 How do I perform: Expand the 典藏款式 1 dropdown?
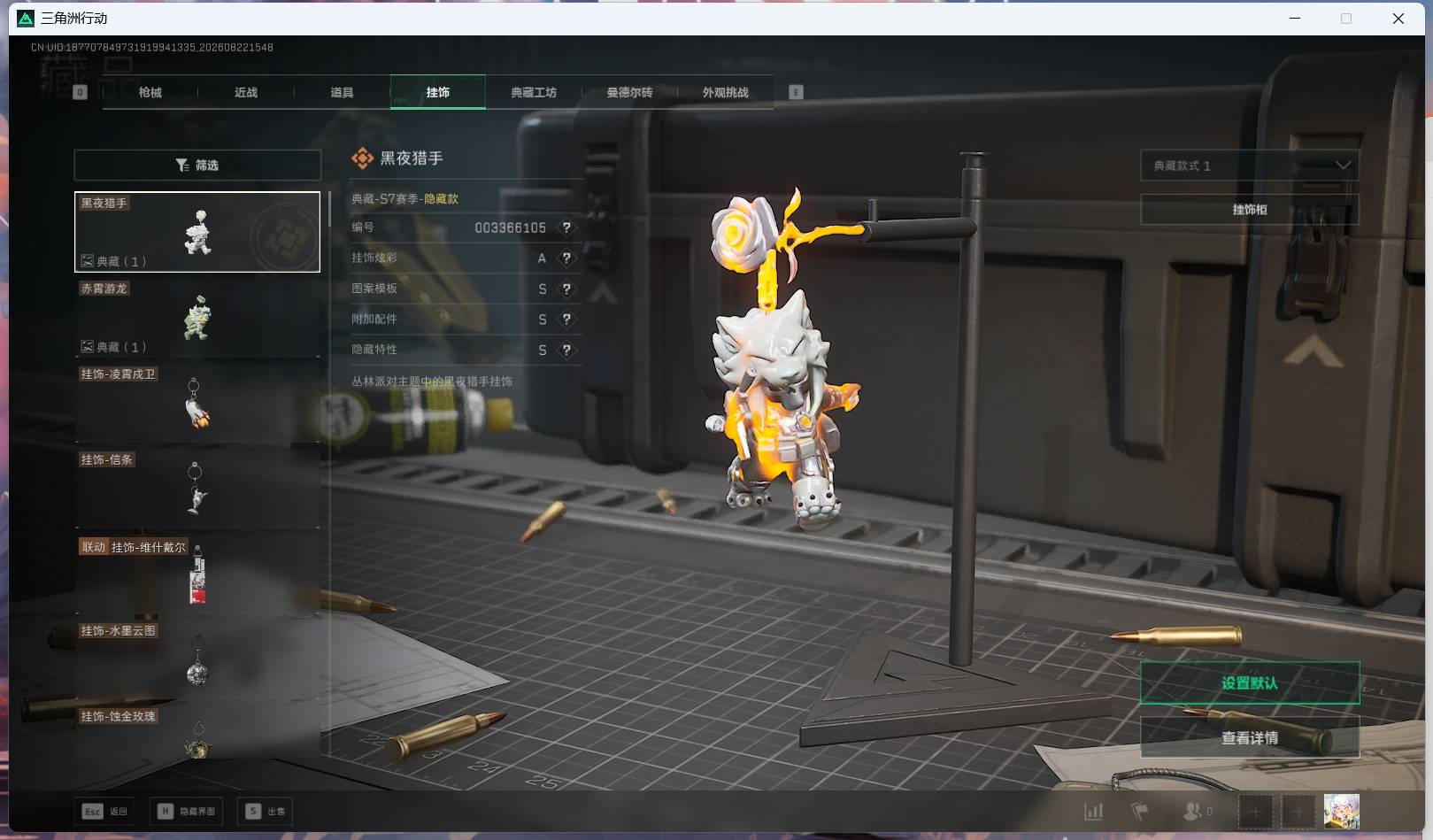pos(1250,166)
